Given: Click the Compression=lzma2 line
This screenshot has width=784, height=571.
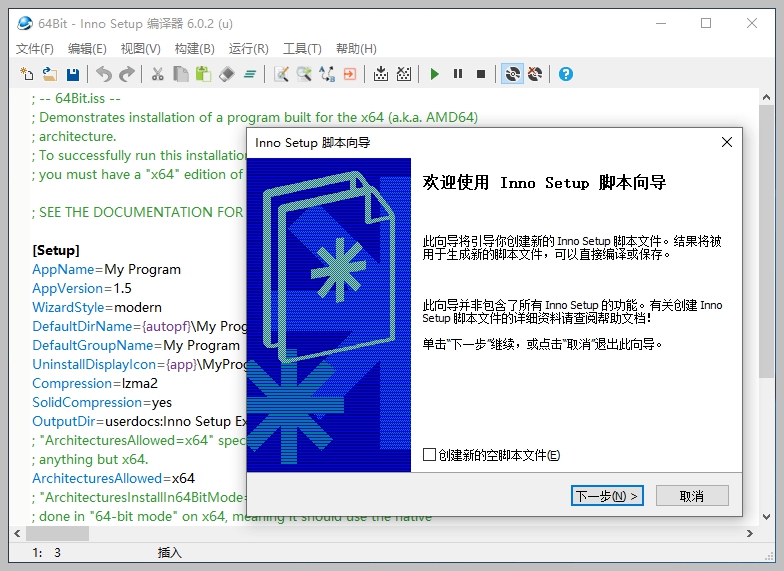Looking at the screenshot, I should (x=95, y=383).
